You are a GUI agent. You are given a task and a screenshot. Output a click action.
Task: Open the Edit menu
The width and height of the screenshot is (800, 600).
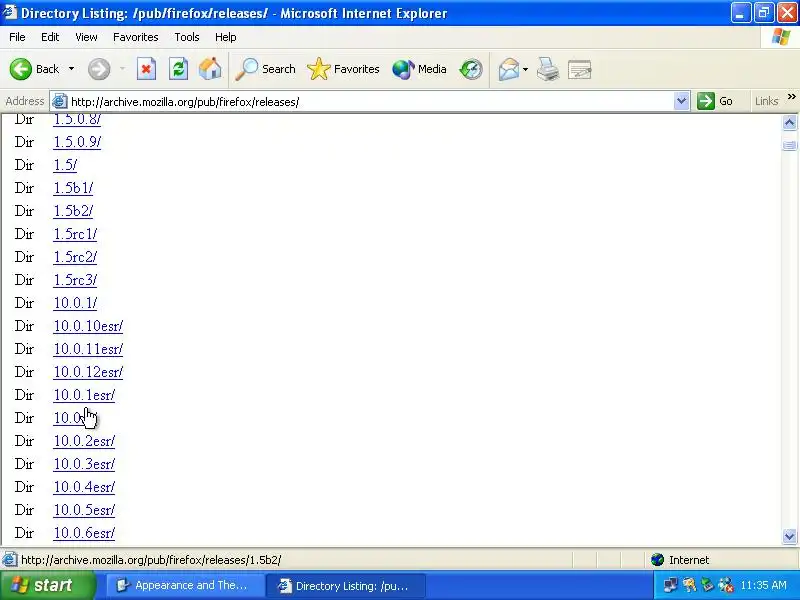click(x=50, y=37)
